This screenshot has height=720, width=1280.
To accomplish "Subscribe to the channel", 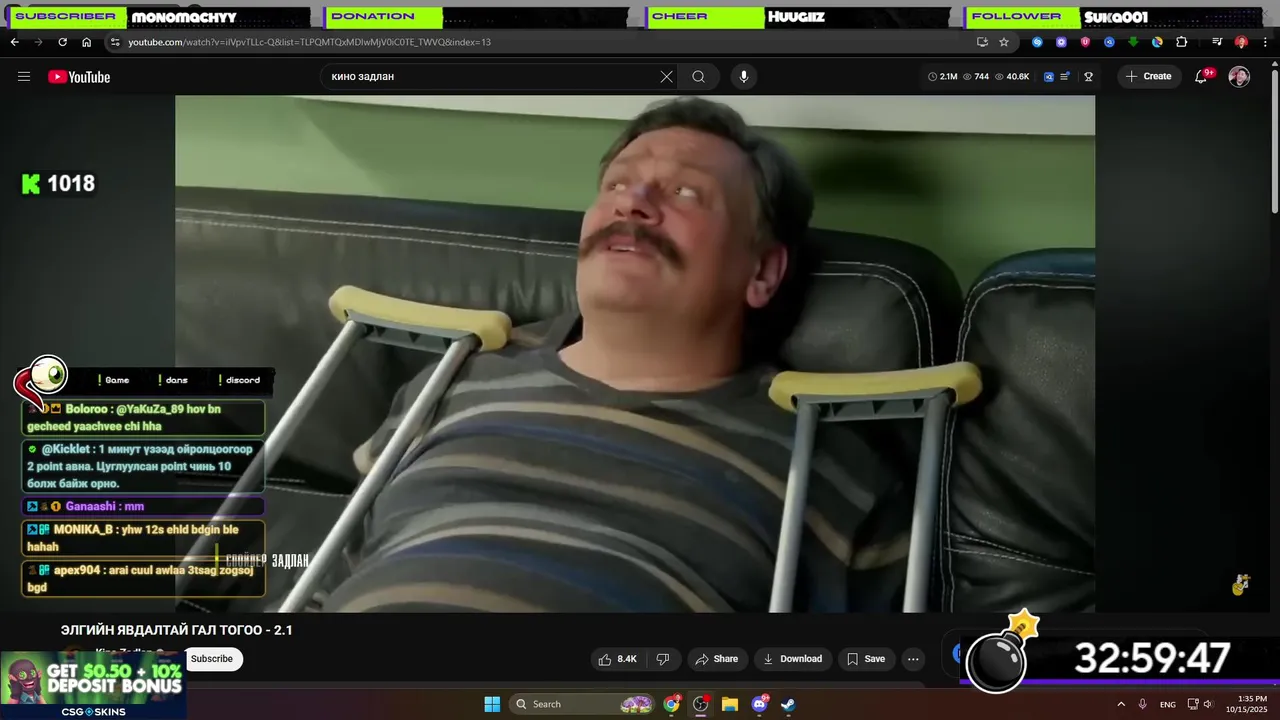I will (212, 659).
